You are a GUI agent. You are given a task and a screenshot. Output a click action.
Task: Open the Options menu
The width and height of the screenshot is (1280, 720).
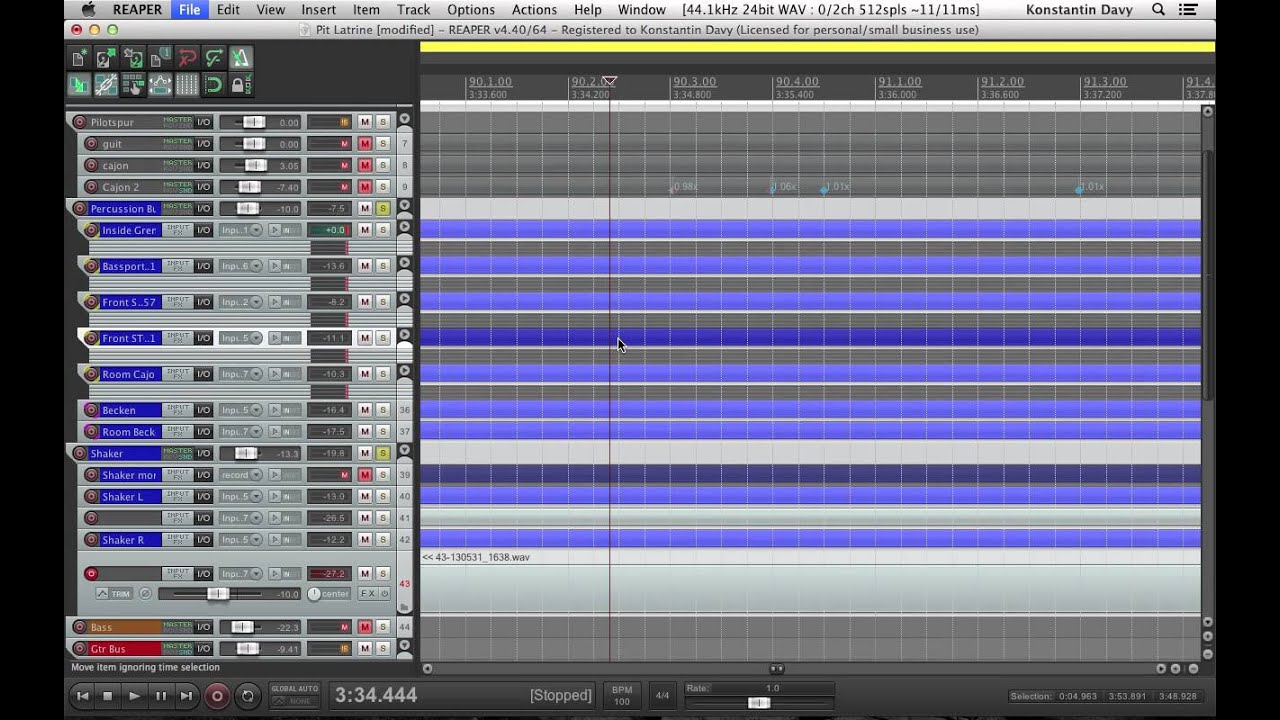(471, 9)
